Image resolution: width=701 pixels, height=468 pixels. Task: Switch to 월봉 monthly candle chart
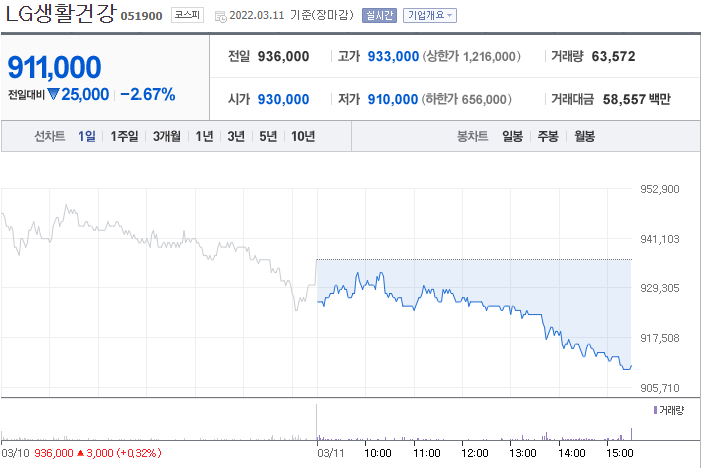pos(584,136)
